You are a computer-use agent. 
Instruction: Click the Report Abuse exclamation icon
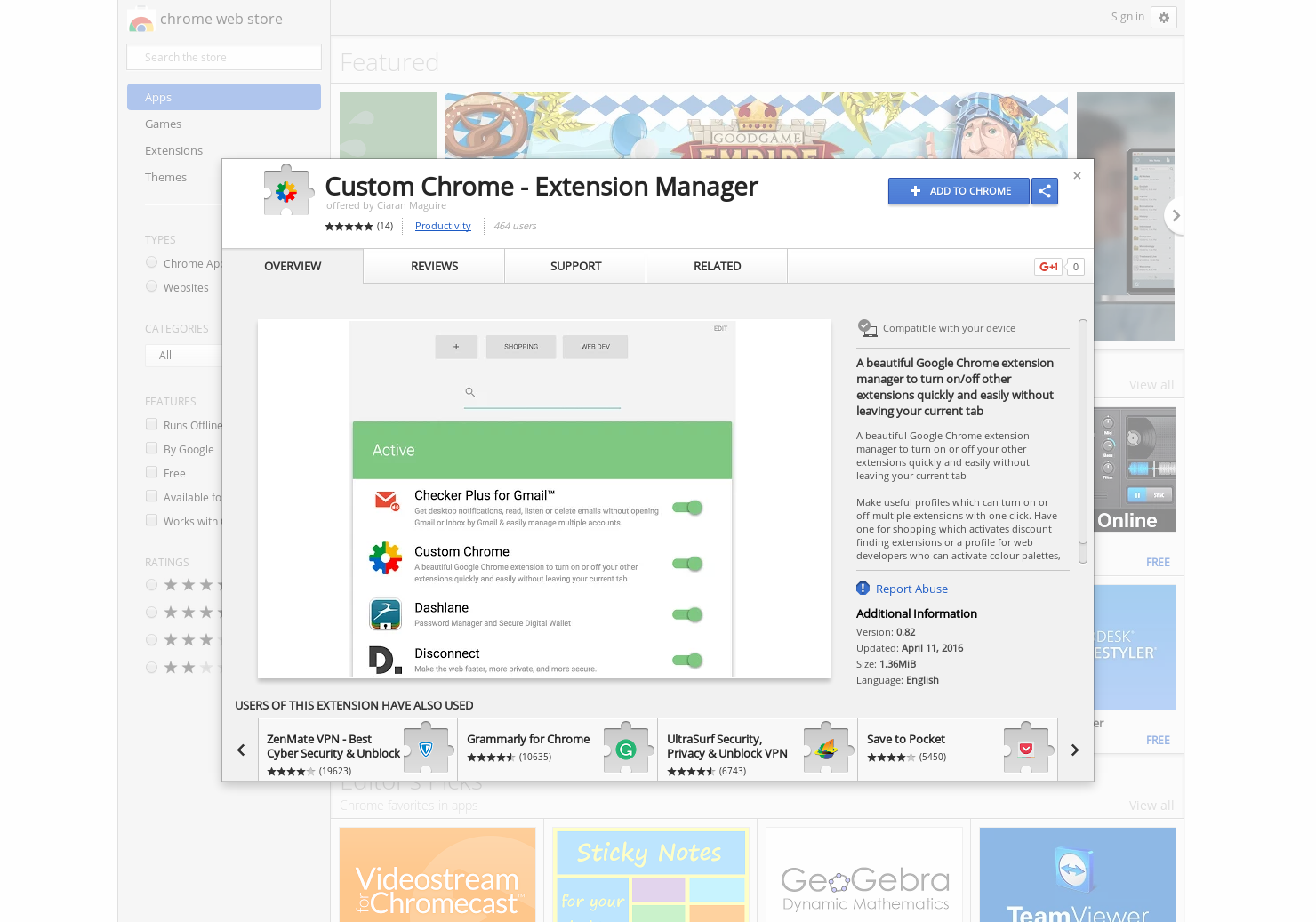[x=863, y=589]
